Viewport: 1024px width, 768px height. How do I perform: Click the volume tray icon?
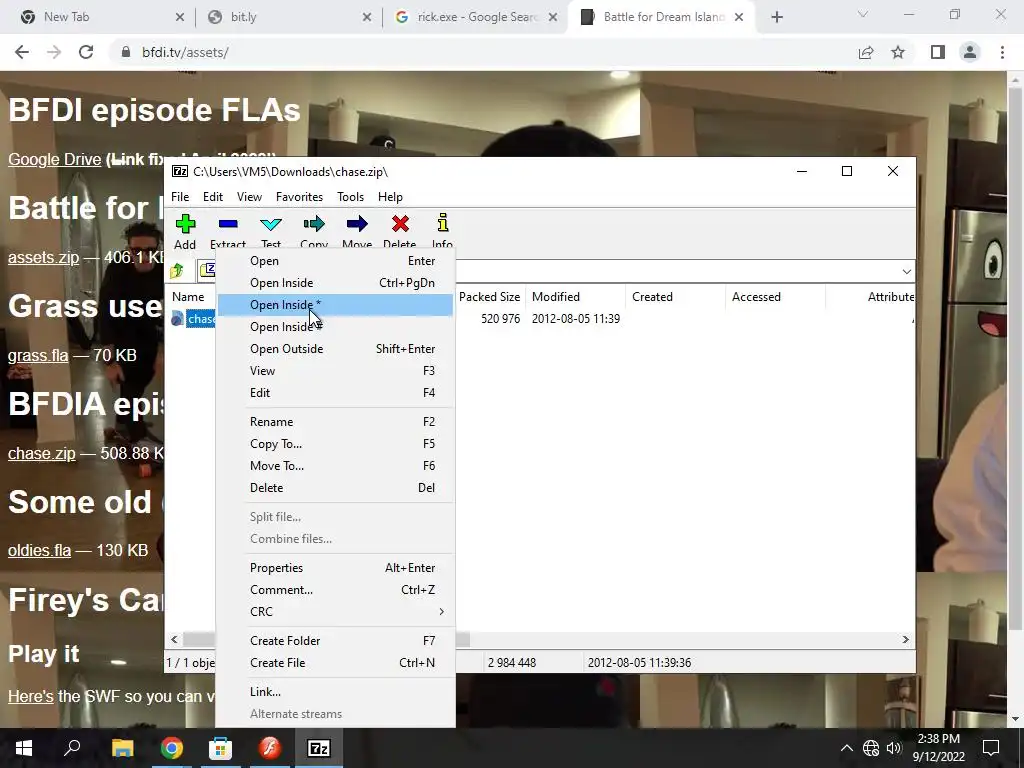tap(894, 748)
